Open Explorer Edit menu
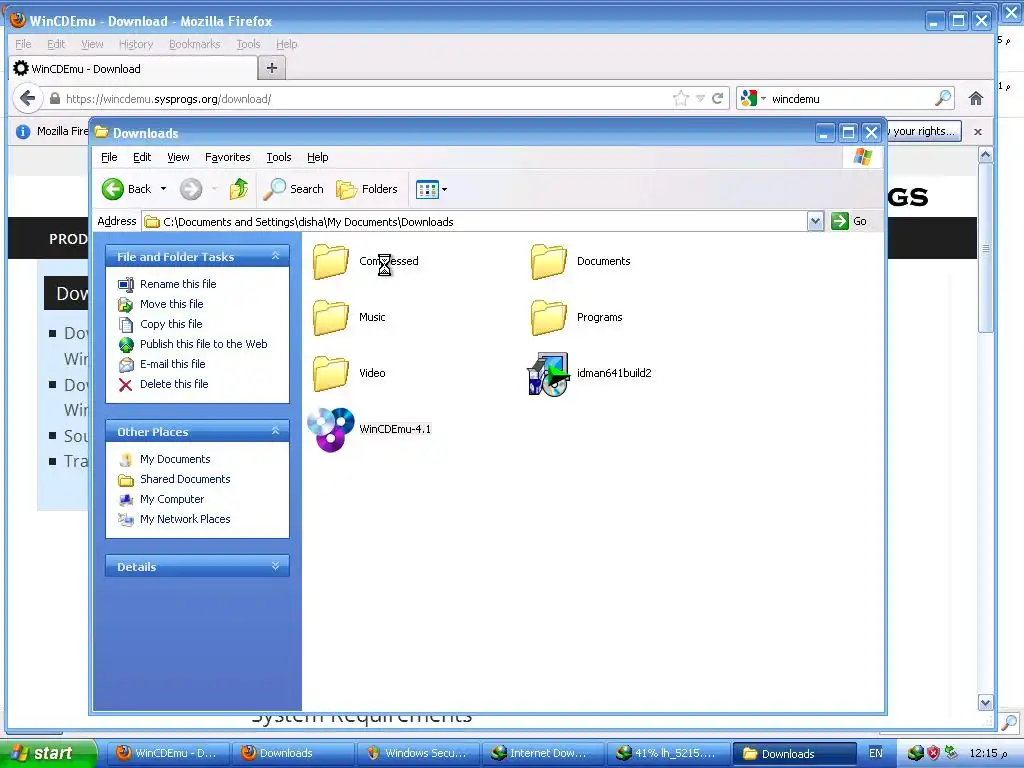The height and width of the screenshot is (768, 1024). (x=142, y=157)
